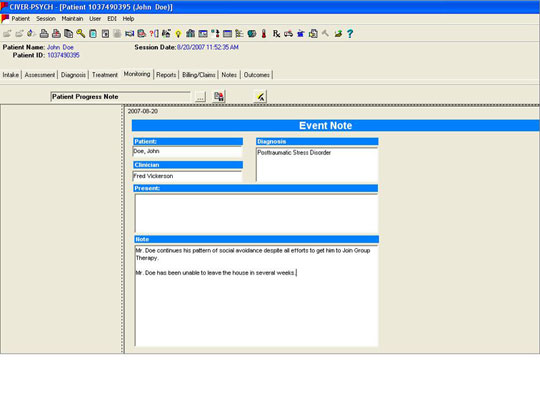This screenshot has width=540, height=396.
Task: Click the people and house toolbar icon
Action: pyautogui.click(x=166, y=33)
